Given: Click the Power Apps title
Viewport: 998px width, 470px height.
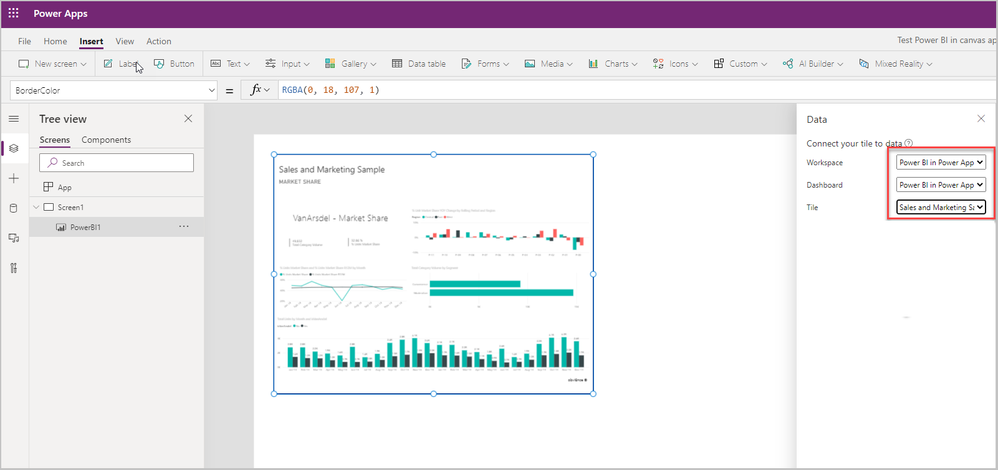Looking at the screenshot, I should pos(60,13).
